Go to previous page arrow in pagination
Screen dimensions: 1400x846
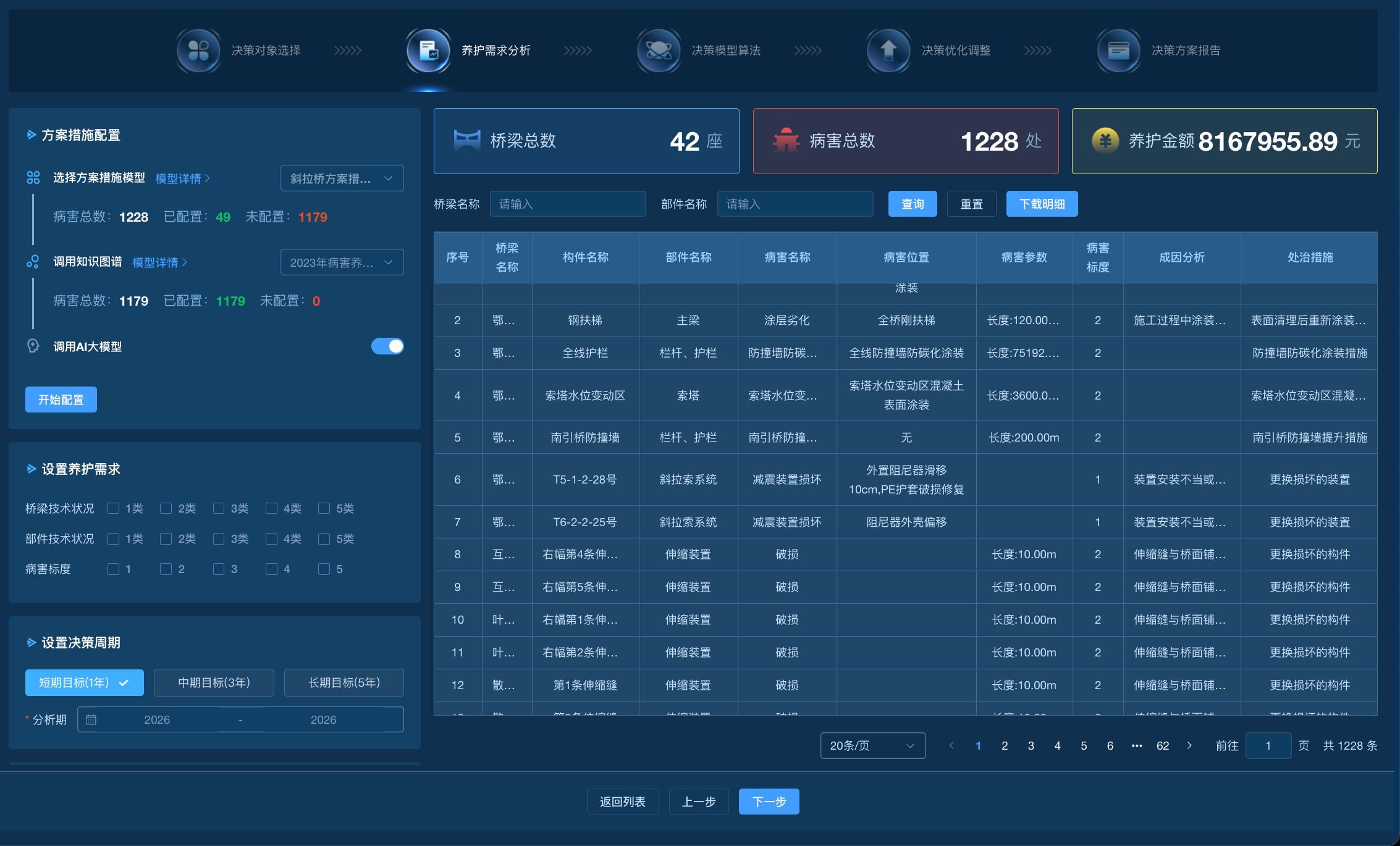click(x=951, y=745)
